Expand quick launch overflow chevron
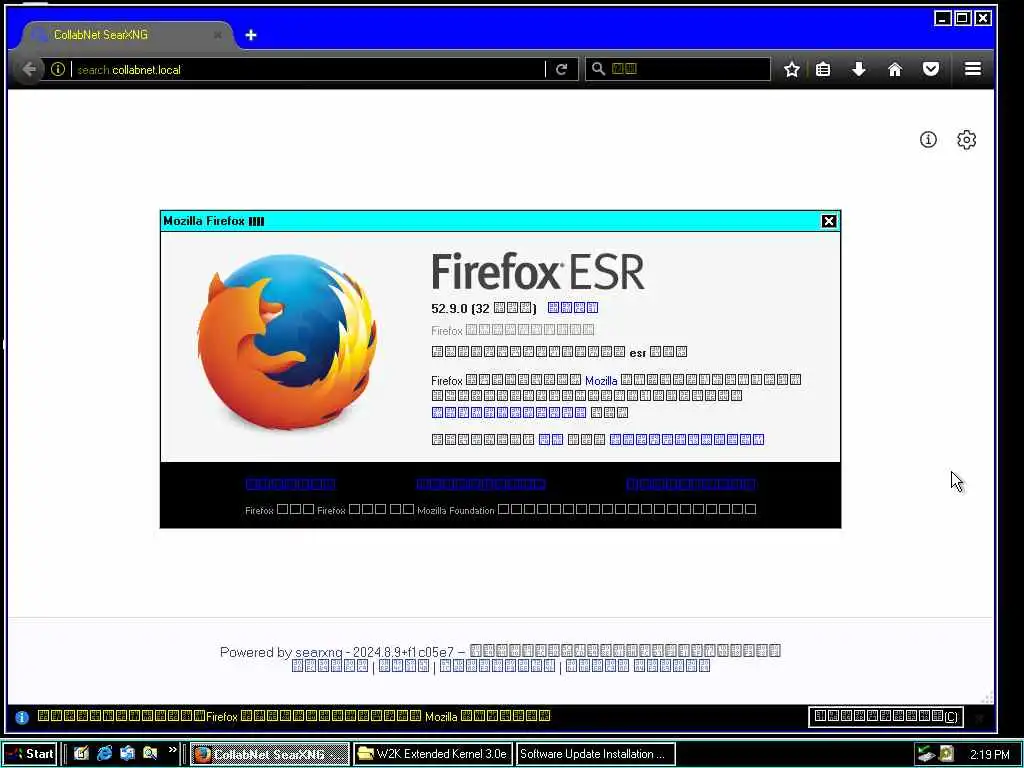 pos(172,750)
